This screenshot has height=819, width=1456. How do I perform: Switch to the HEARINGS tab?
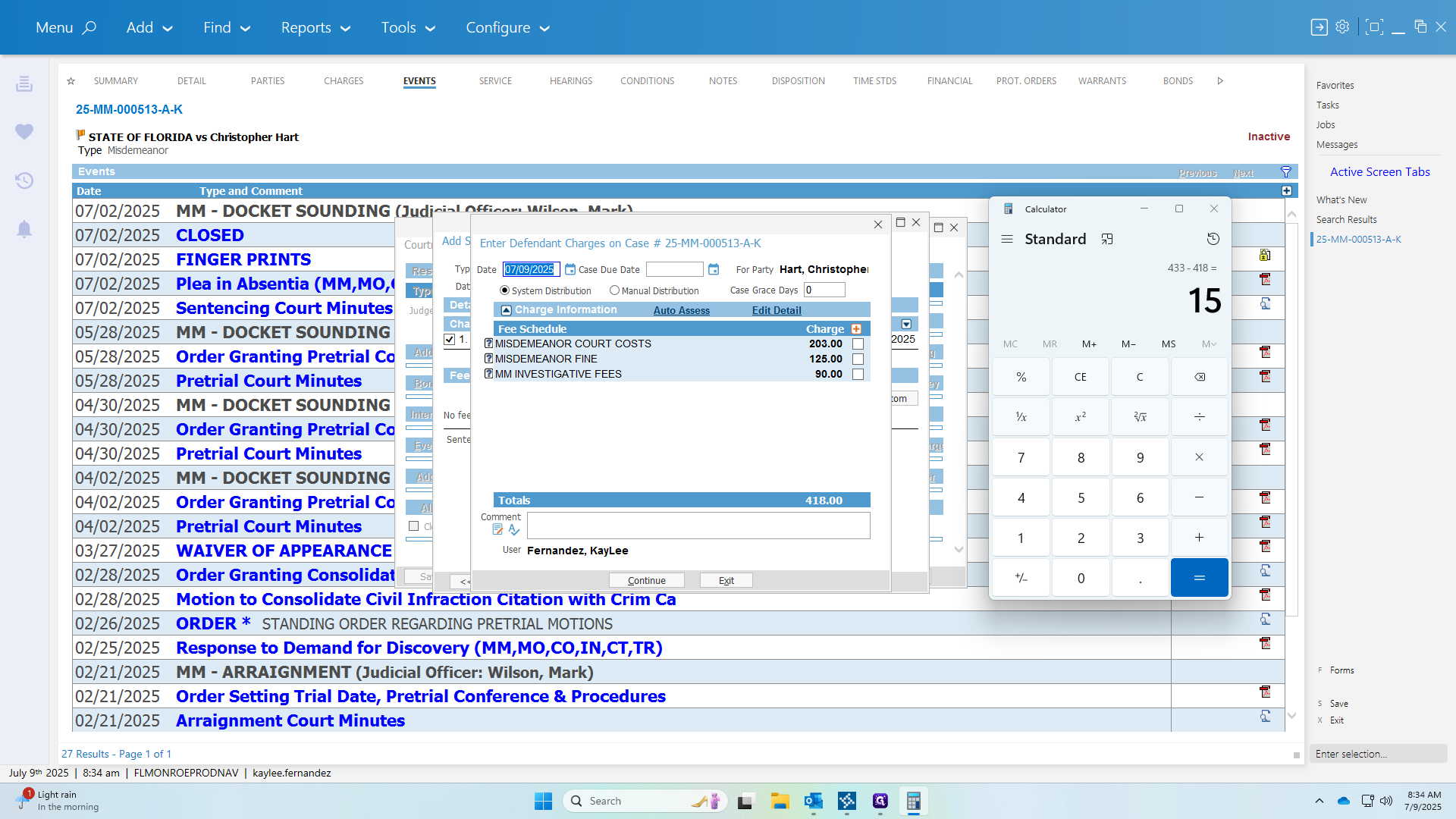(571, 81)
